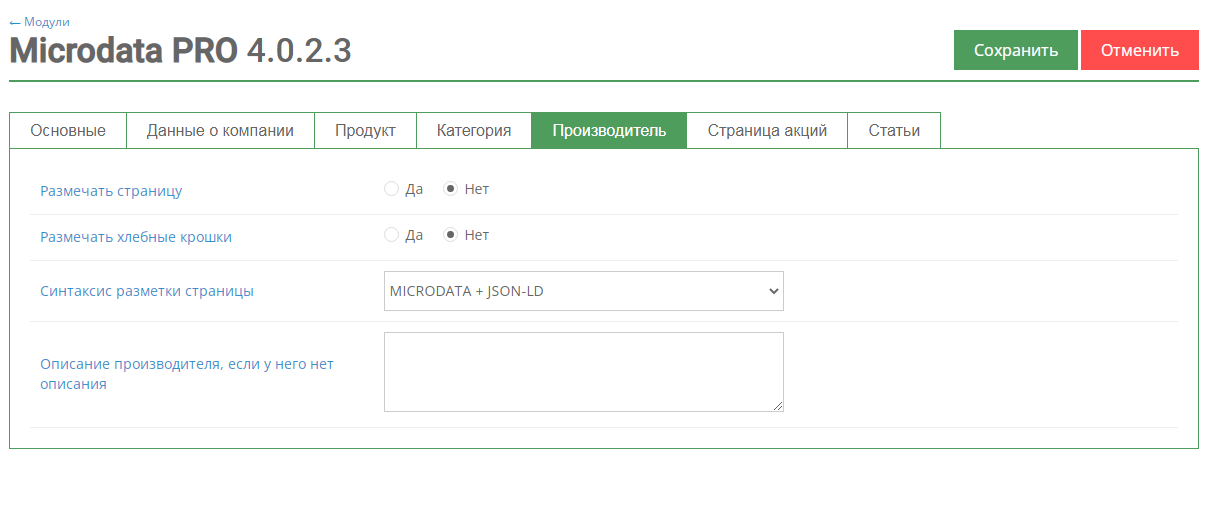Select Нет for Размечать страницу
Viewport: 1214px width, 514px height.
tap(451, 189)
